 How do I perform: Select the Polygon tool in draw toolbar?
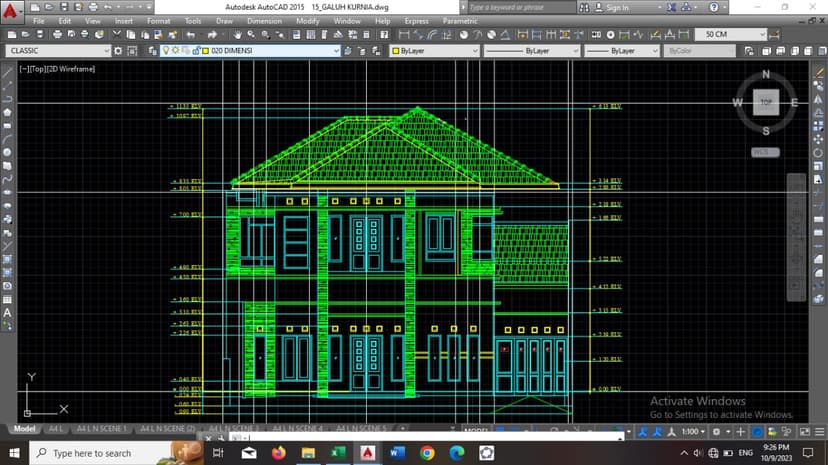click(7, 112)
